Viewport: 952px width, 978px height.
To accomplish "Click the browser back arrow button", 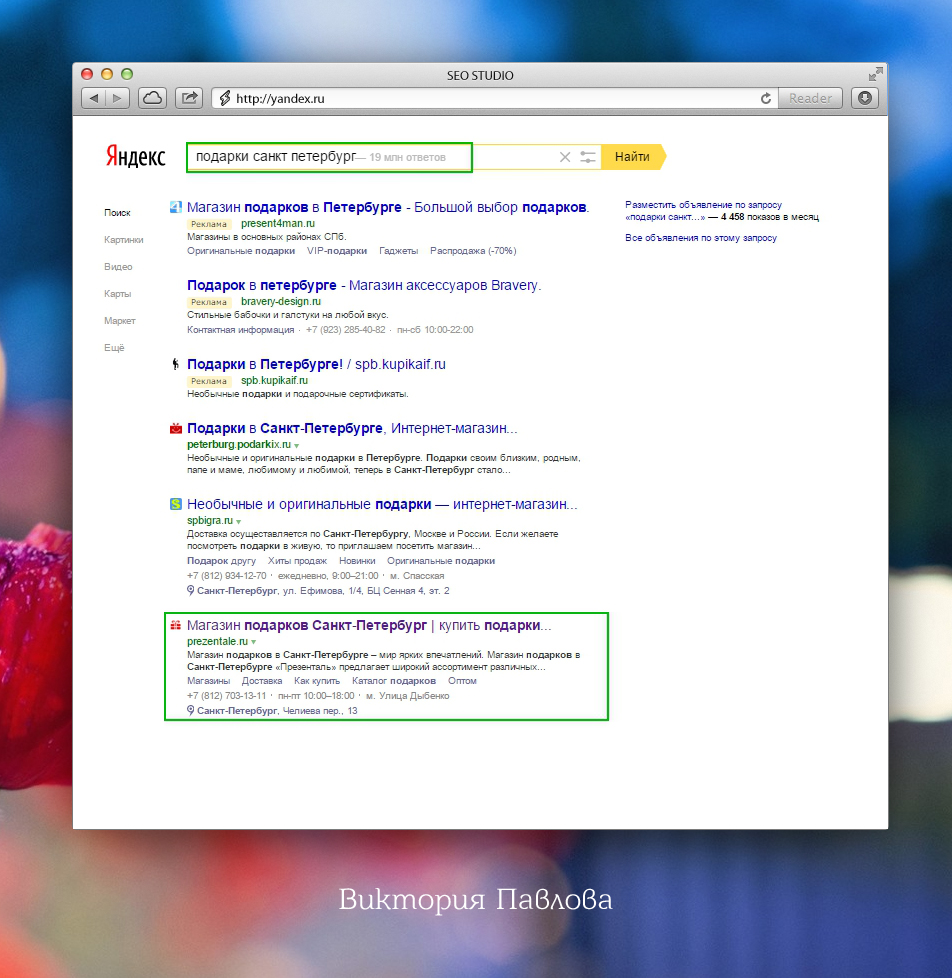I will tap(94, 98).
